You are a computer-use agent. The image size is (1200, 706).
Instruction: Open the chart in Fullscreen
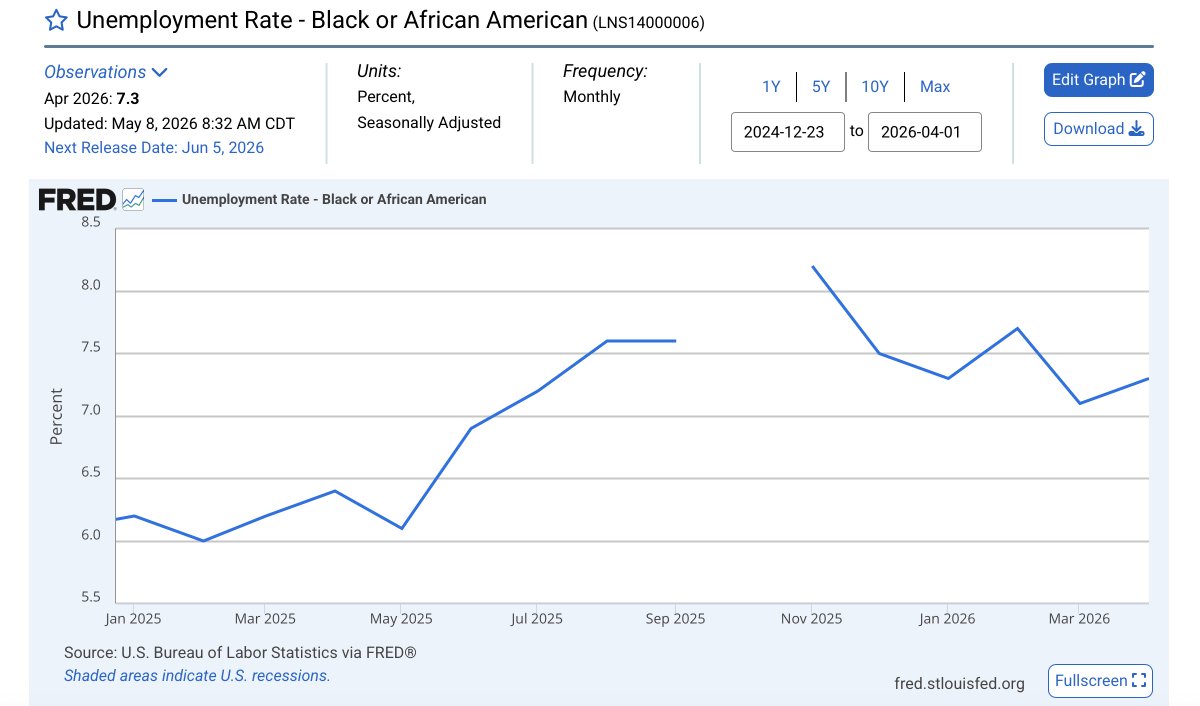click(1100, 681)
